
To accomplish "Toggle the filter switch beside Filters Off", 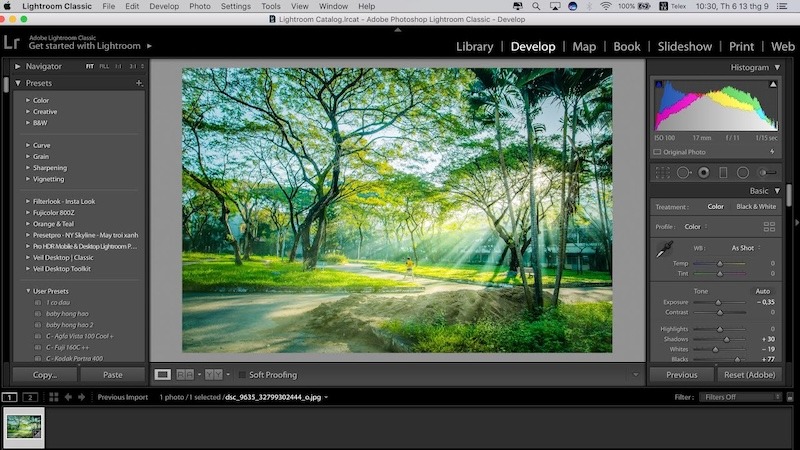I will pos(790,397).
